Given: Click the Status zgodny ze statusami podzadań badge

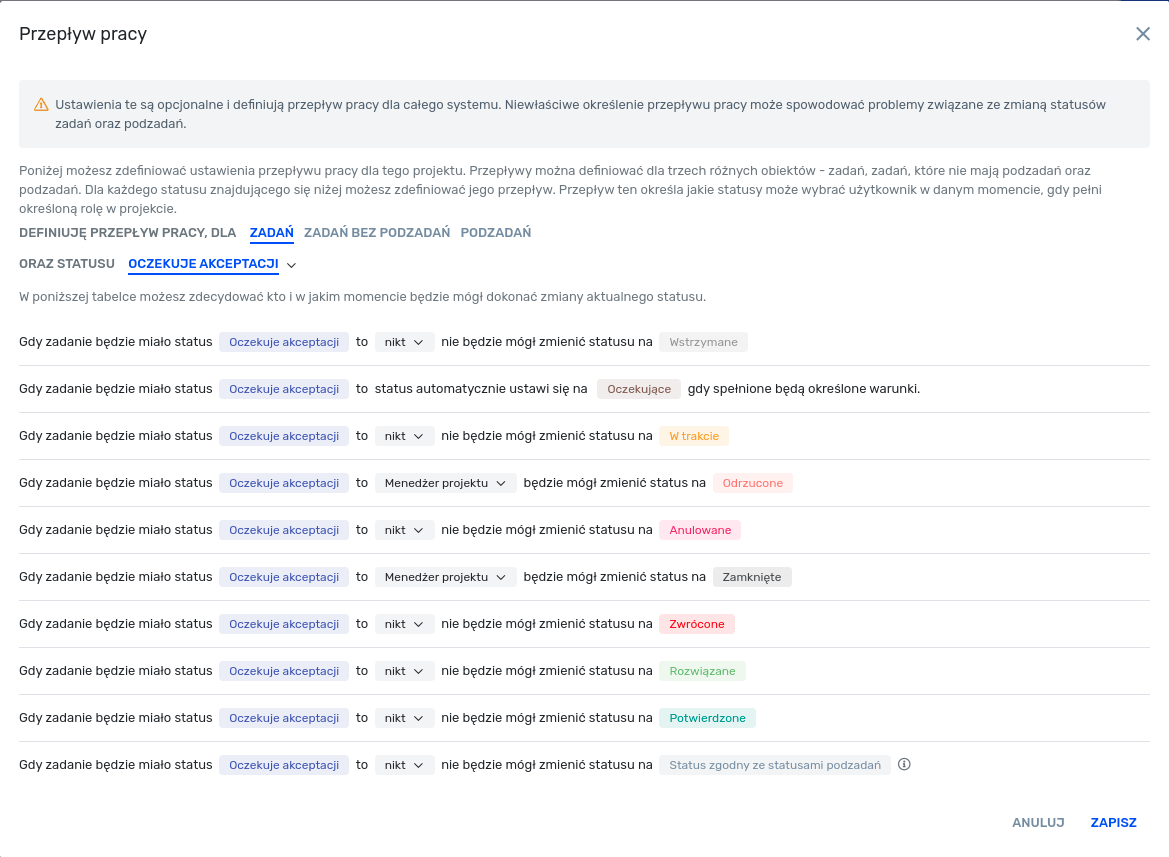Looking at the screenshot, I should point(775,765).
